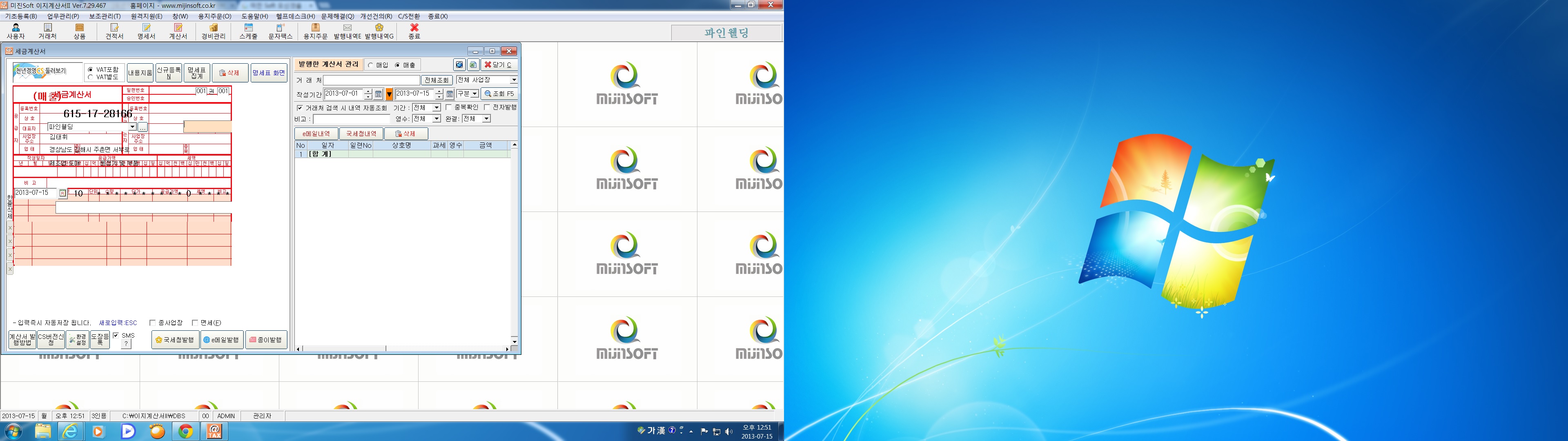This screenshot has height=441, width=1568.
Task: Open the 거래처 toolbar icon
Action: point(47,32)
